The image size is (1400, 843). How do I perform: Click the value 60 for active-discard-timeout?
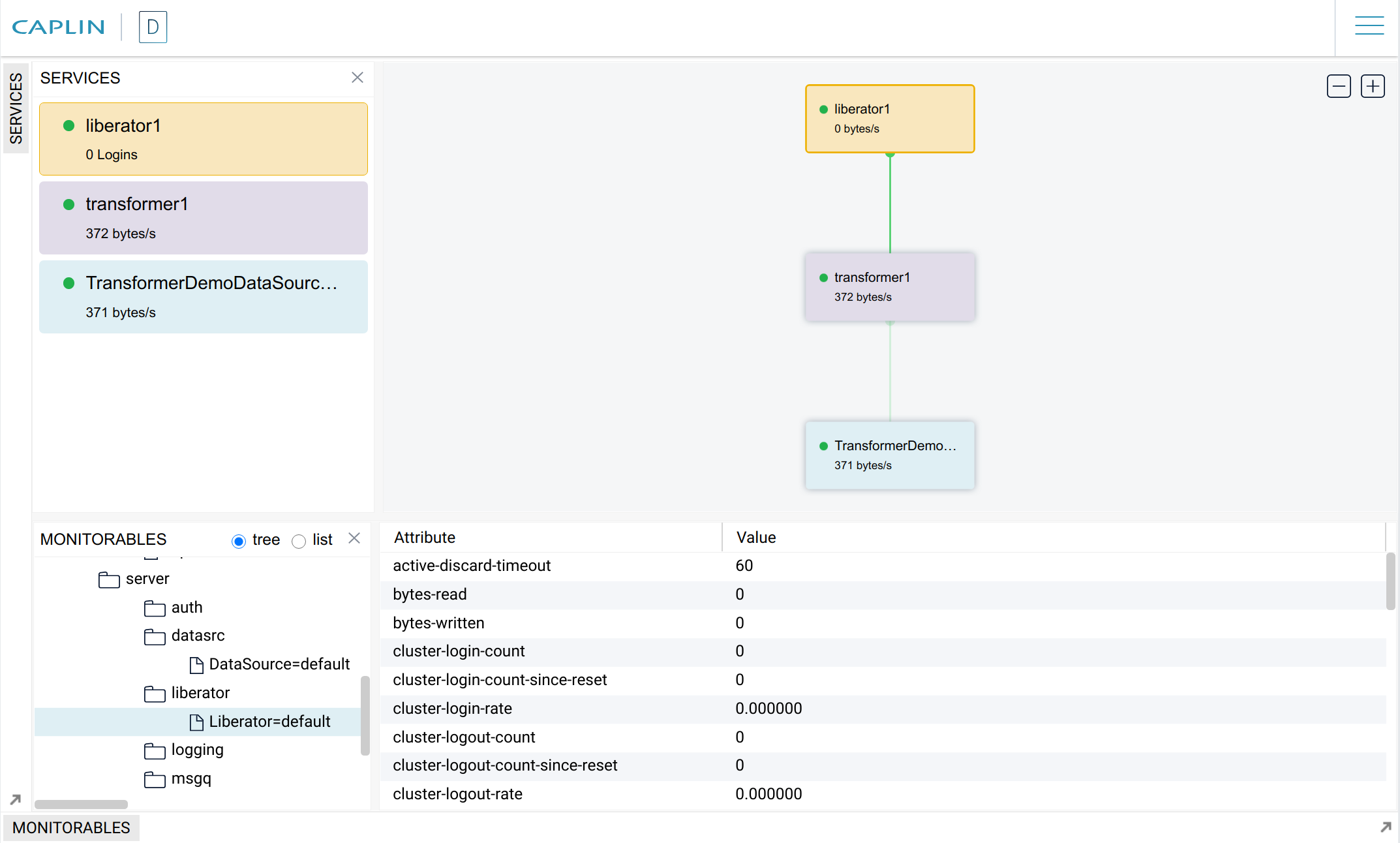point(744,566)
